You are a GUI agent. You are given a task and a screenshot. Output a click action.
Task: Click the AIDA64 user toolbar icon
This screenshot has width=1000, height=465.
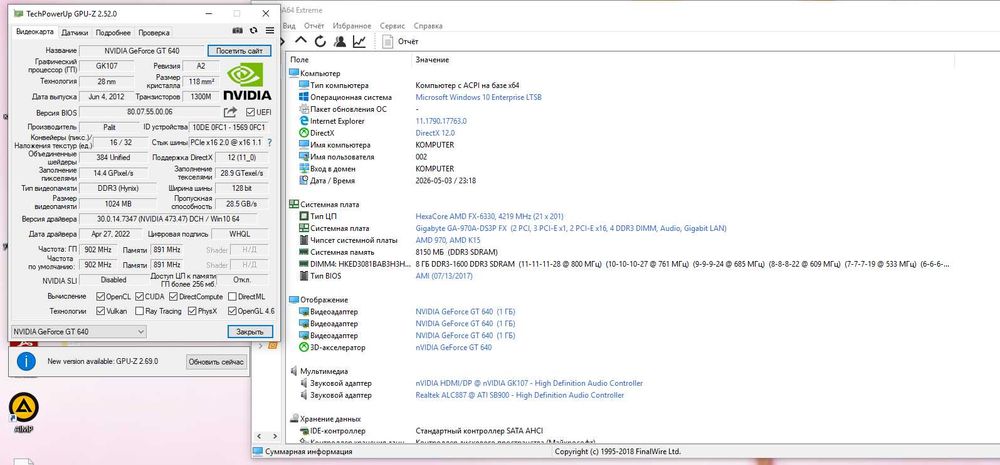coord(340,41)
